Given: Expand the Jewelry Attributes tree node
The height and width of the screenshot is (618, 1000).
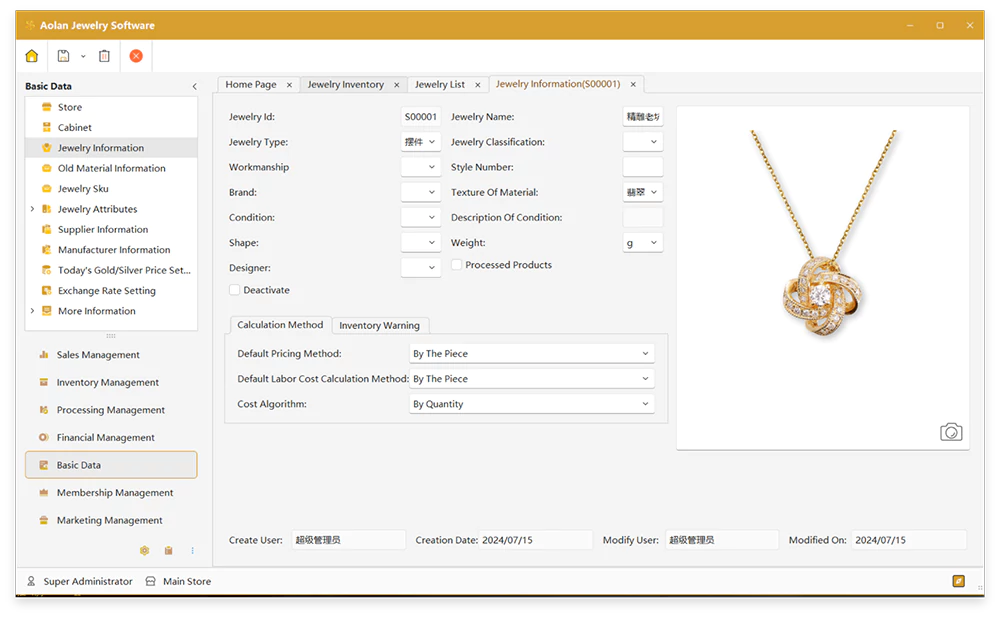Looking at the screenshot, I should (32, 209).
